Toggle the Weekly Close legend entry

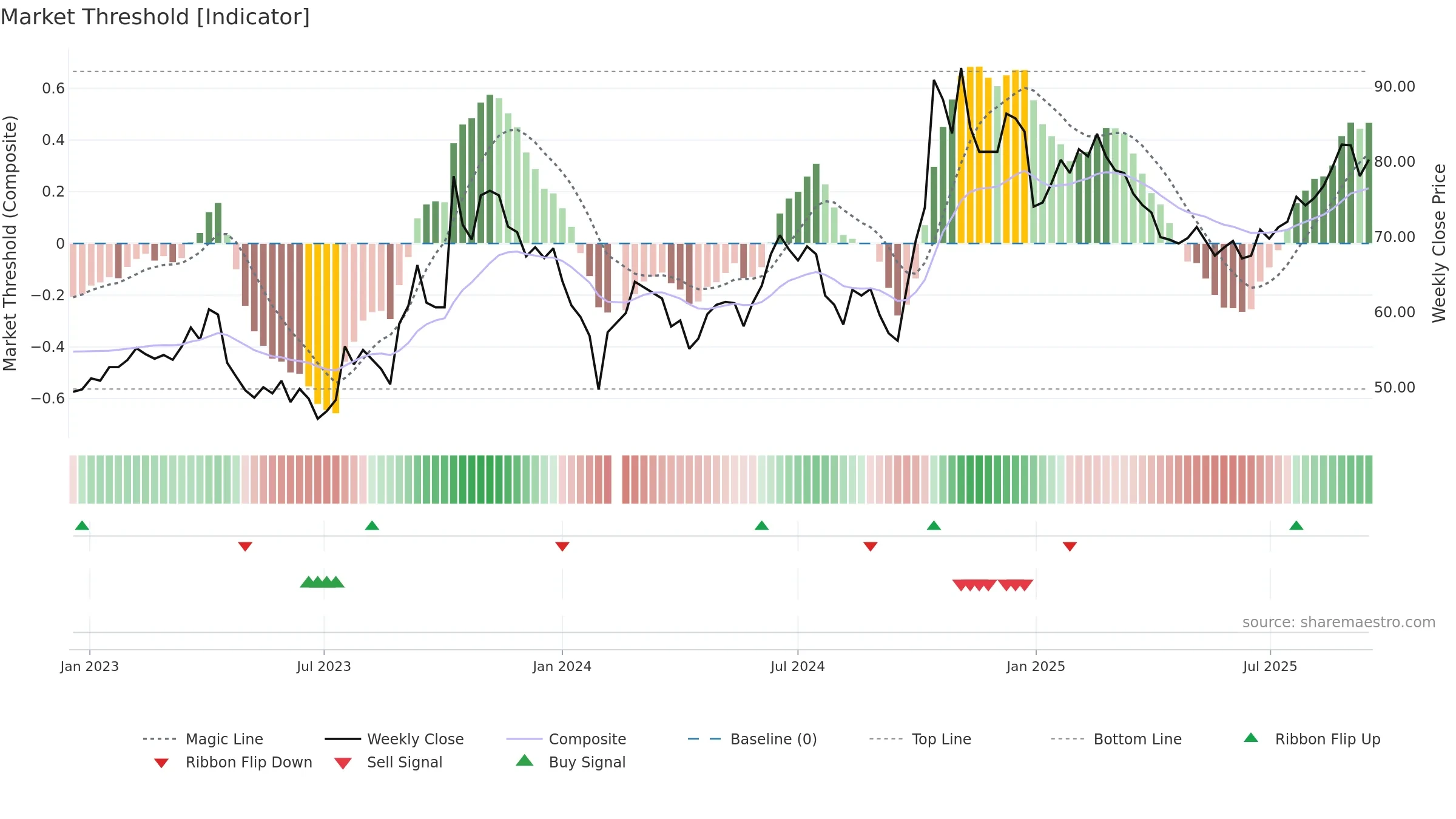tap(394, 739)
